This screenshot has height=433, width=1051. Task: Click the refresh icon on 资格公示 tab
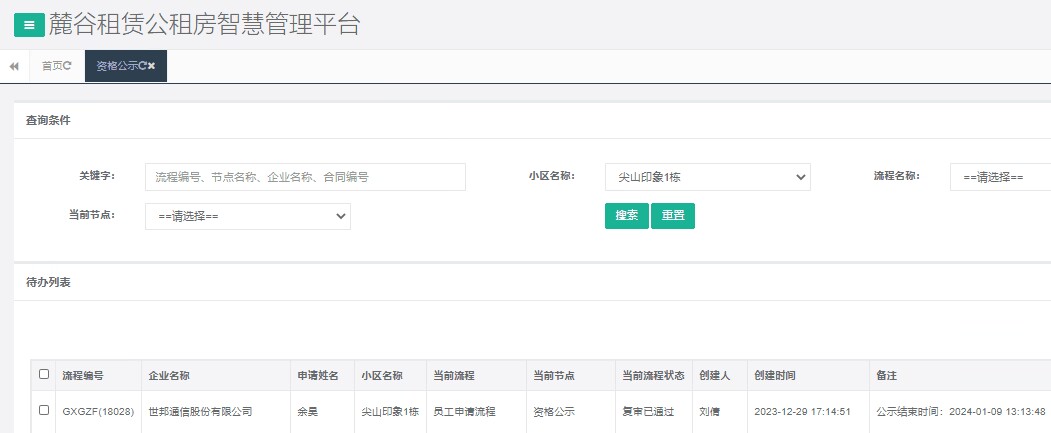click(143, 66)
